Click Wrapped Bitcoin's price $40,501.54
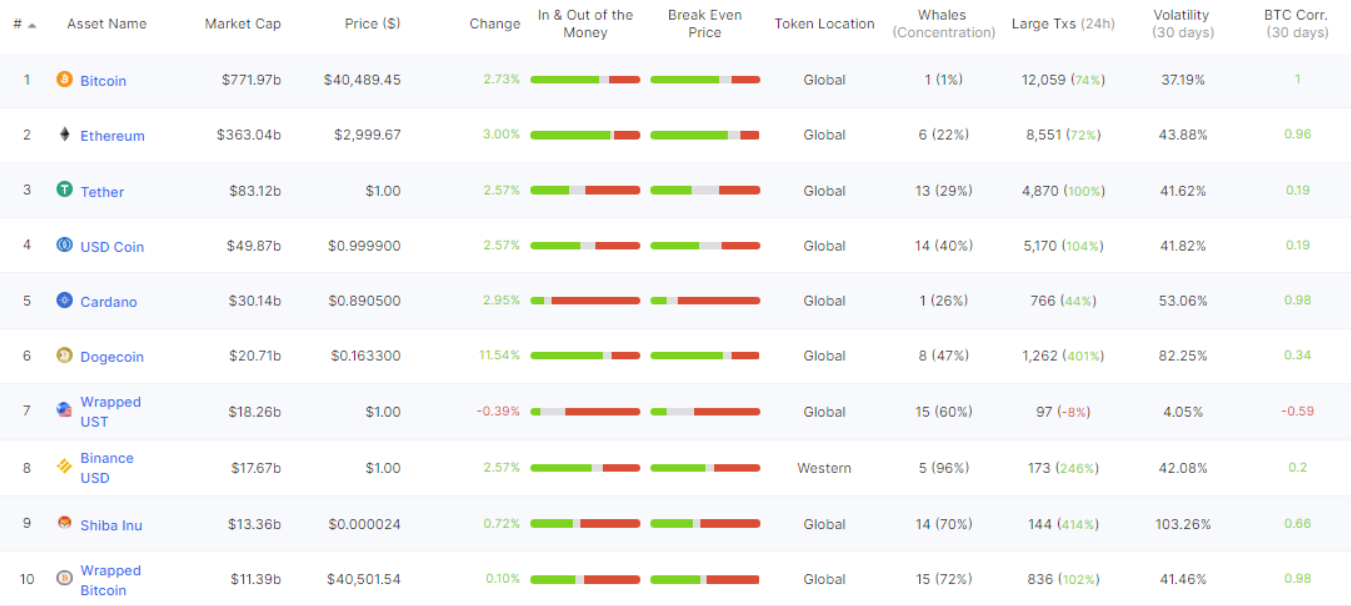This screenshot has height=606, width=1351. 363,579
